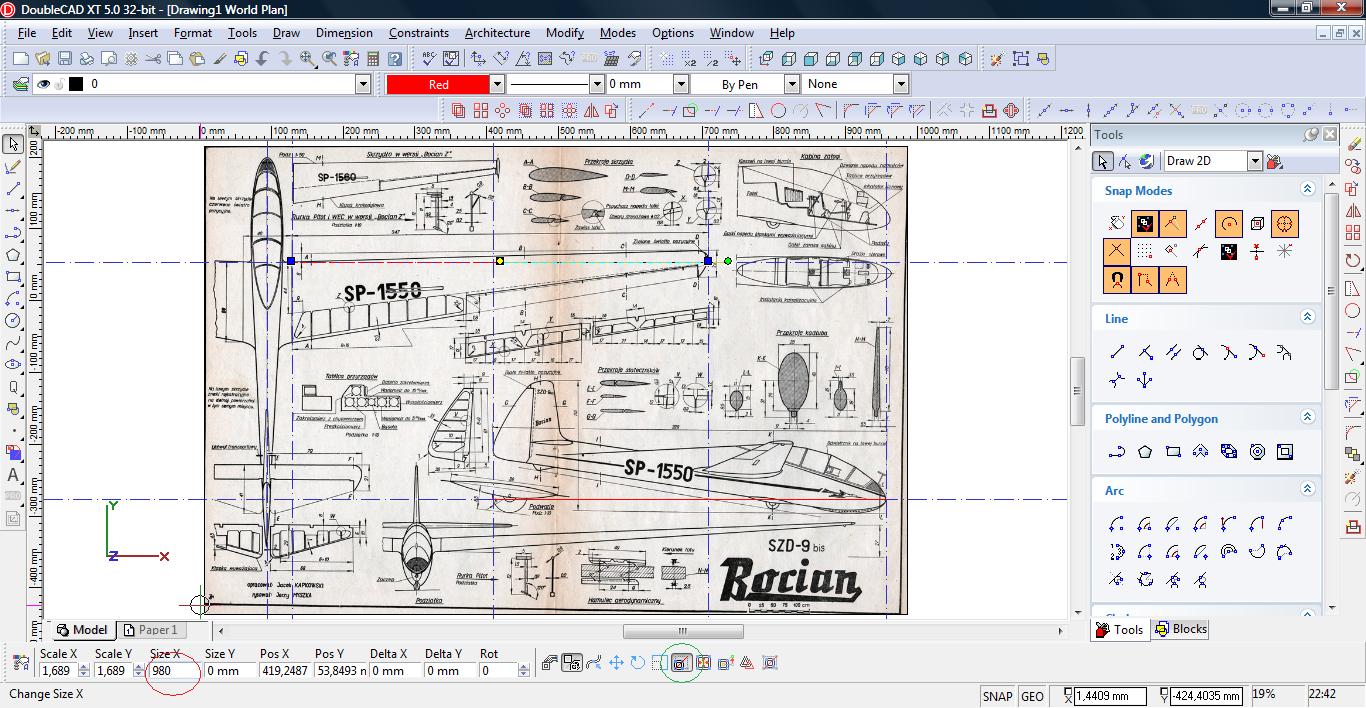The image size is (1366, 708).
Task: Toggle the SNAP button in the status bar
Action: 997,696
